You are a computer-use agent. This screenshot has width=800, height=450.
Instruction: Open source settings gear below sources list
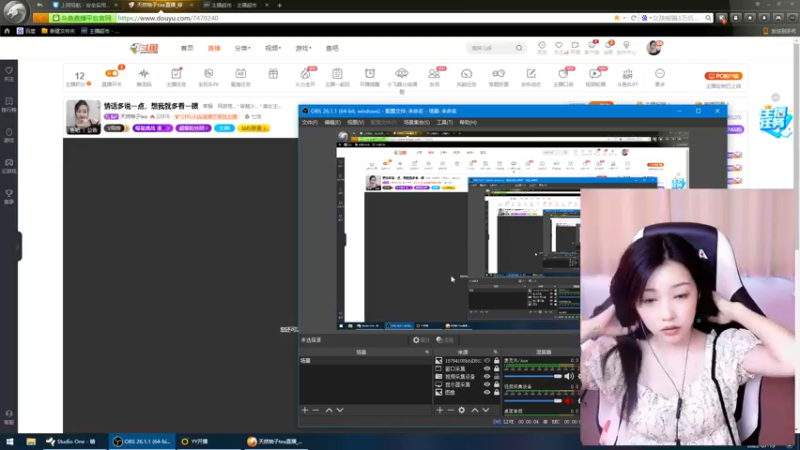[462, 410]
